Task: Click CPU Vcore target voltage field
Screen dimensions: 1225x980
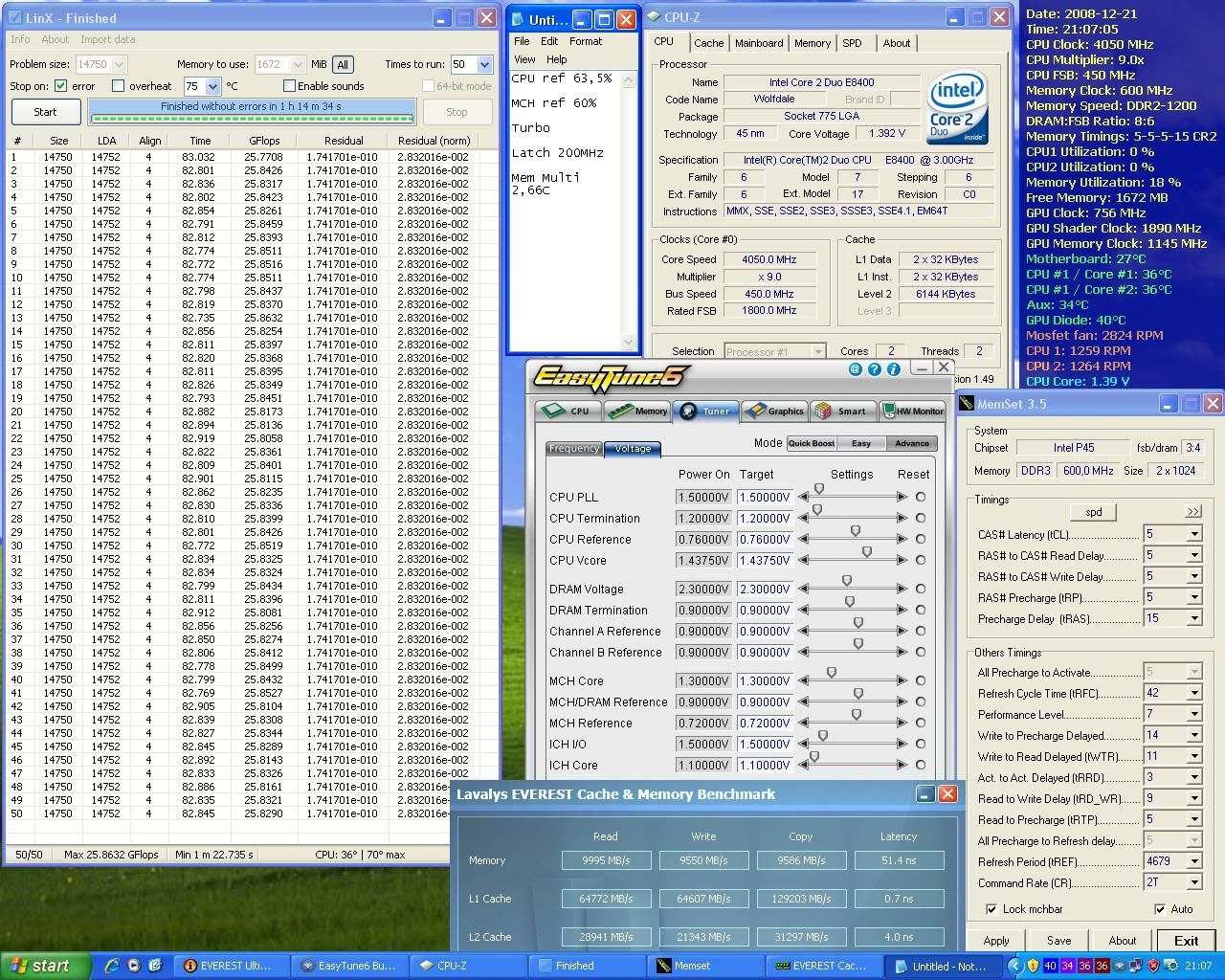Action: point(764,561)
